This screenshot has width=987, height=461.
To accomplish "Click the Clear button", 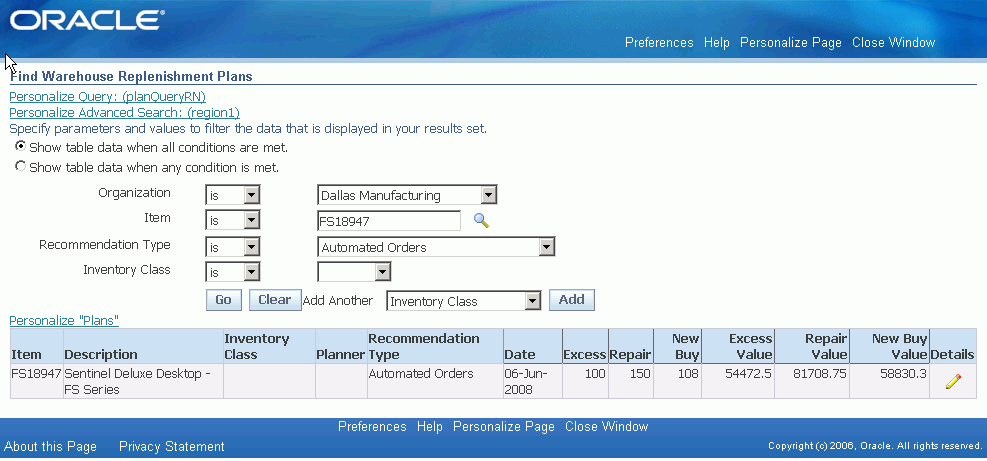I will coord(275,300).
